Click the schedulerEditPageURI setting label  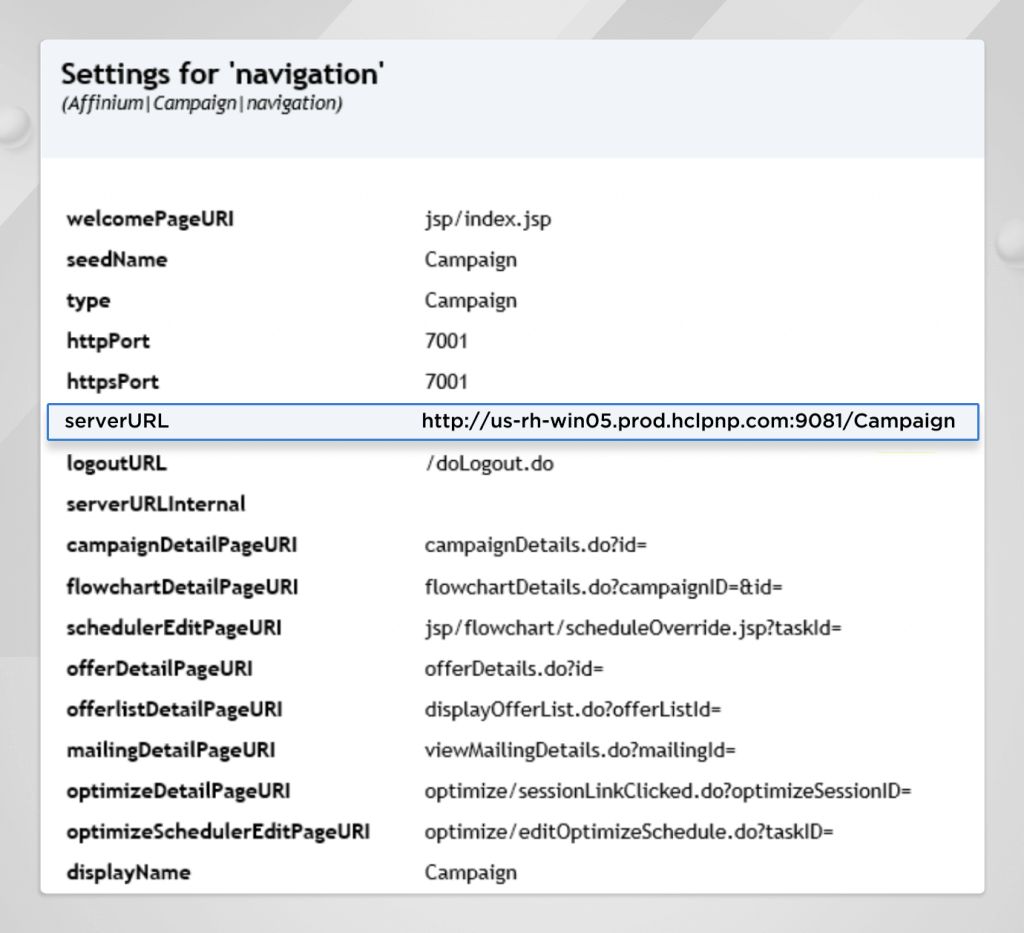pyautogui.click(x=174, y=628)
